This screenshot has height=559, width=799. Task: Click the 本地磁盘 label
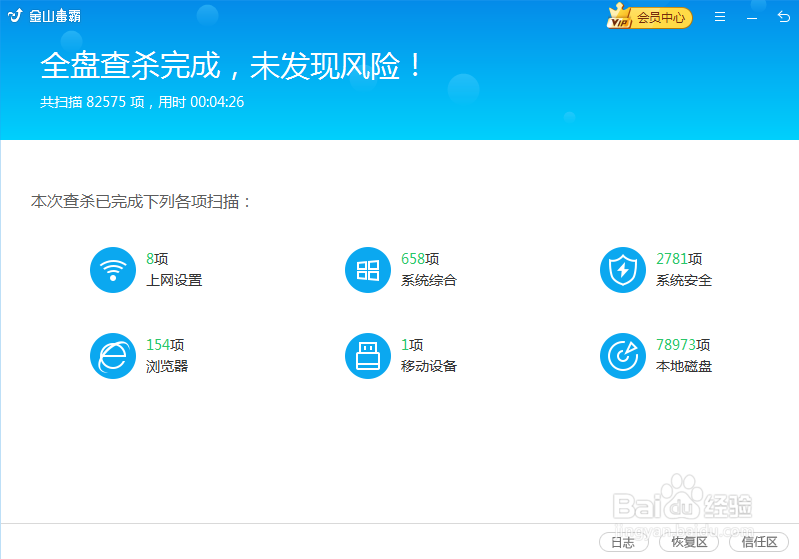[684, 366]
